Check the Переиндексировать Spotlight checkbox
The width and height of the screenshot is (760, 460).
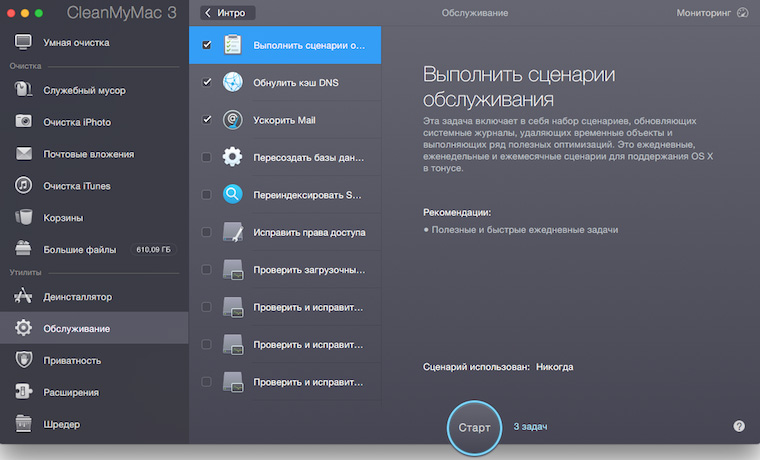[206, 195]
